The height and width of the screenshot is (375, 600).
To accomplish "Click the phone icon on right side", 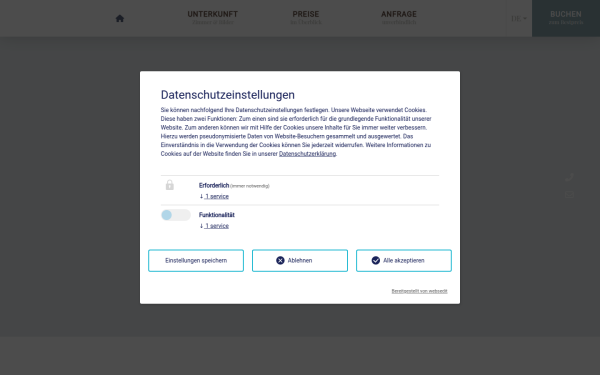I will tap(569, 177).
